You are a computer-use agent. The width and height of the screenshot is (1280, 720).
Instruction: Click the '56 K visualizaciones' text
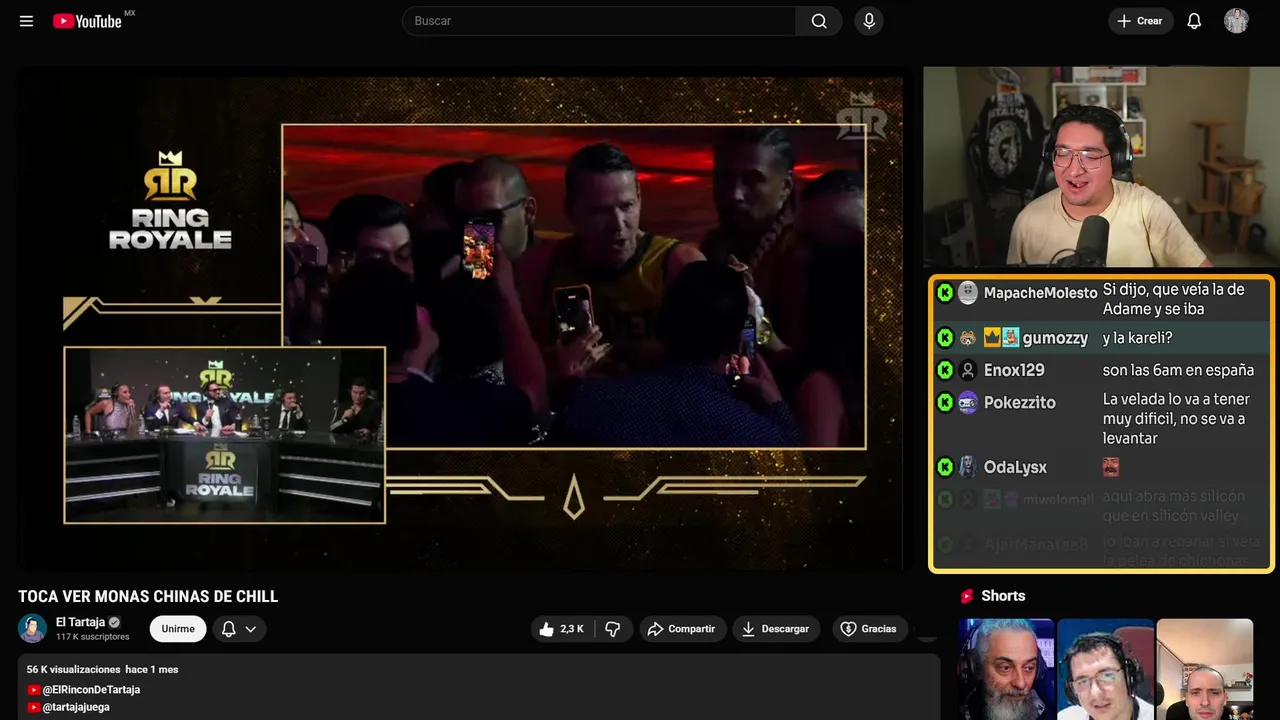(73, 669)
